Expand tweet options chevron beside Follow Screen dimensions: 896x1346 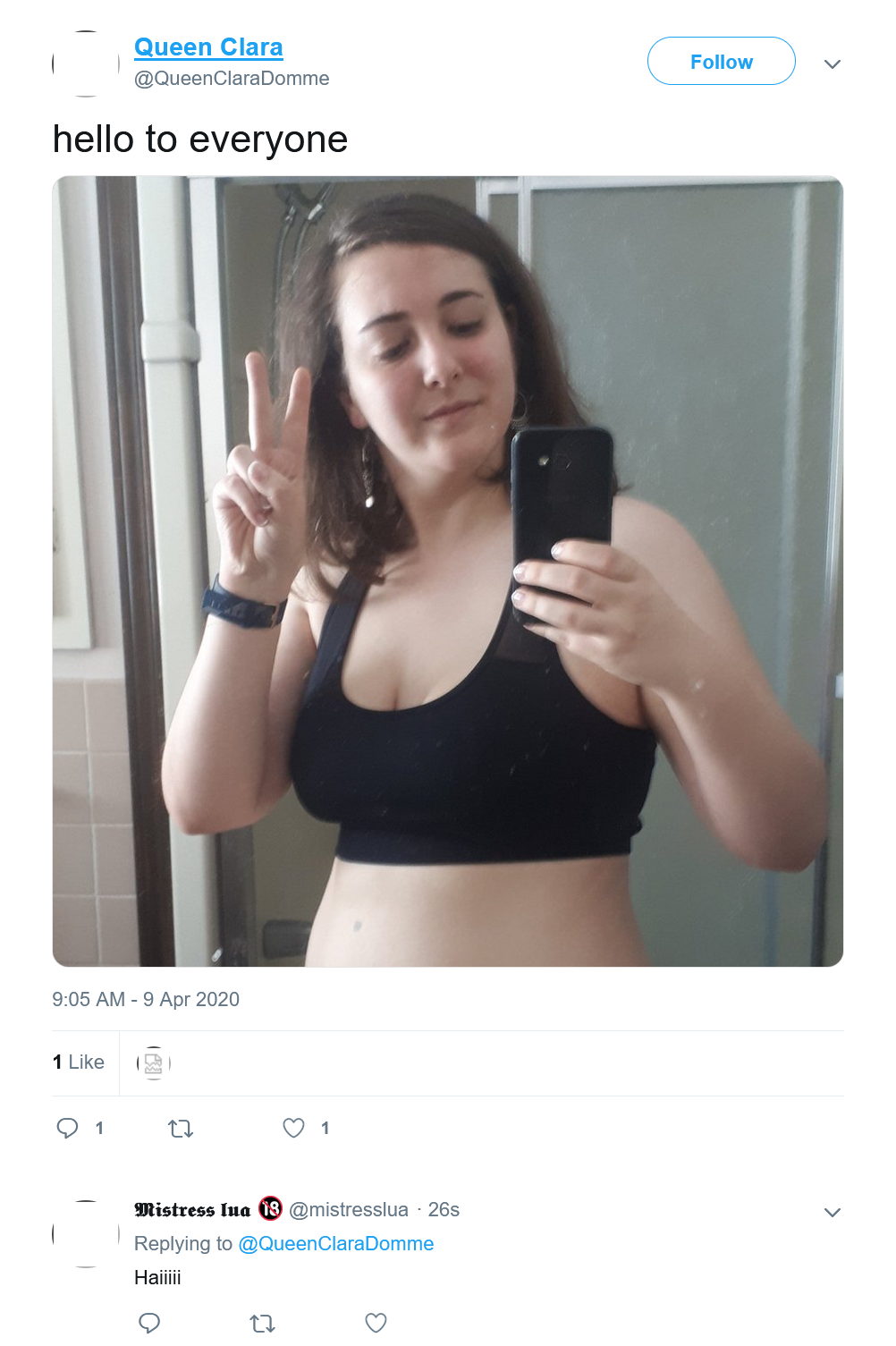pos(833,63)
